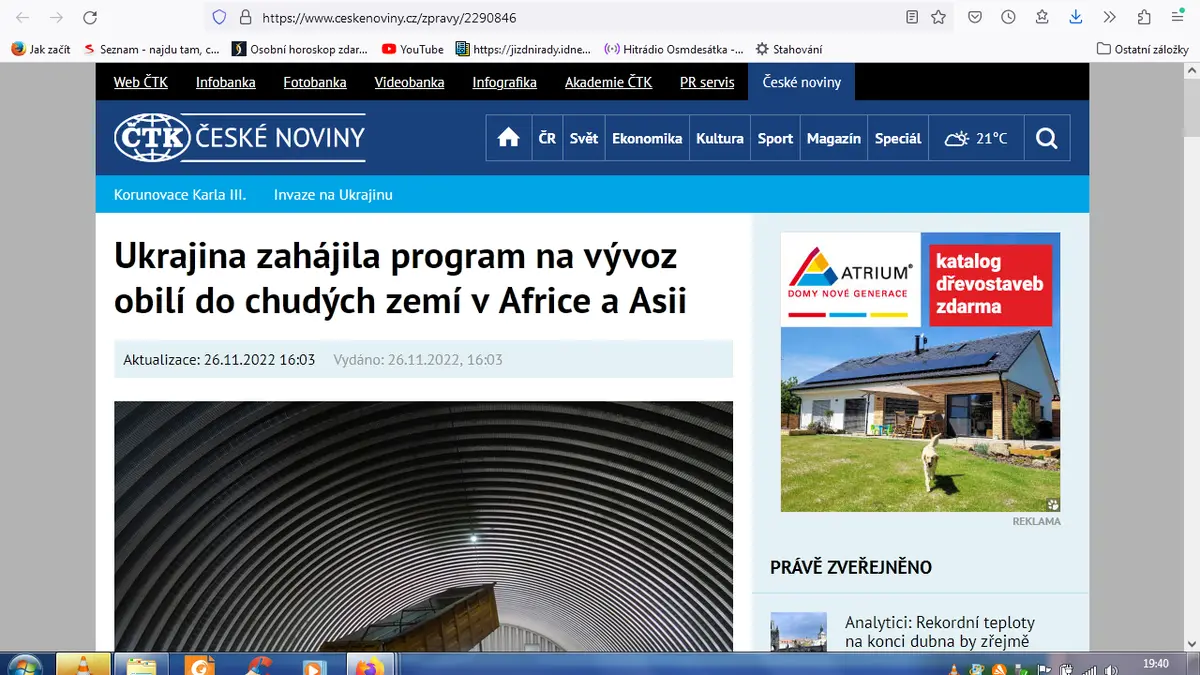Open the Kultura section

tap(720, 138)
